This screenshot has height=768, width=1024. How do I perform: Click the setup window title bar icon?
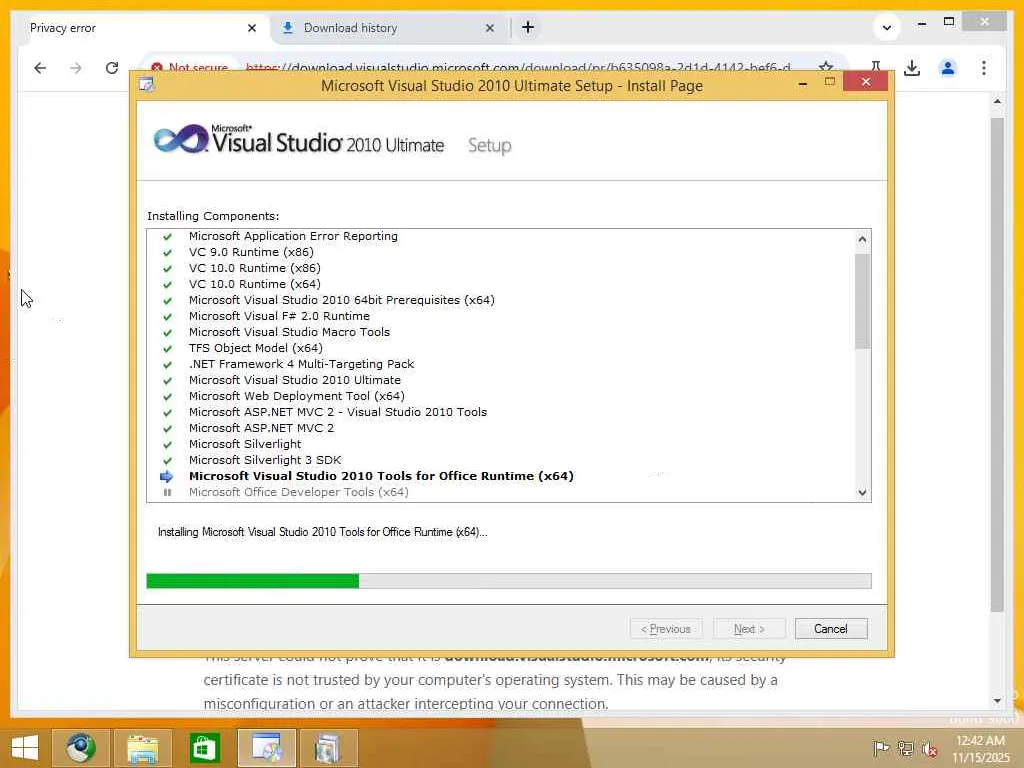pos(147,85)
